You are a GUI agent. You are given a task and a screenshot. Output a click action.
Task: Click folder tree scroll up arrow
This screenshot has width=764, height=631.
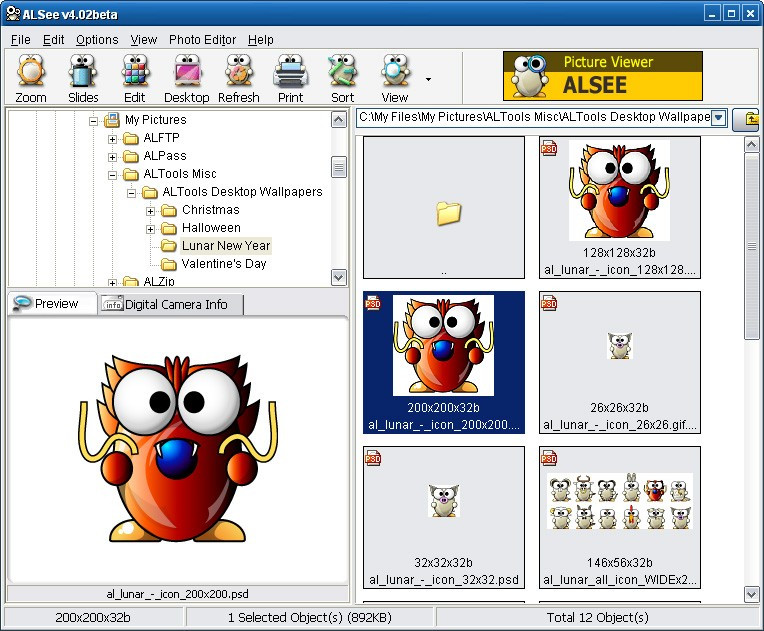click(x=339, y=119)
